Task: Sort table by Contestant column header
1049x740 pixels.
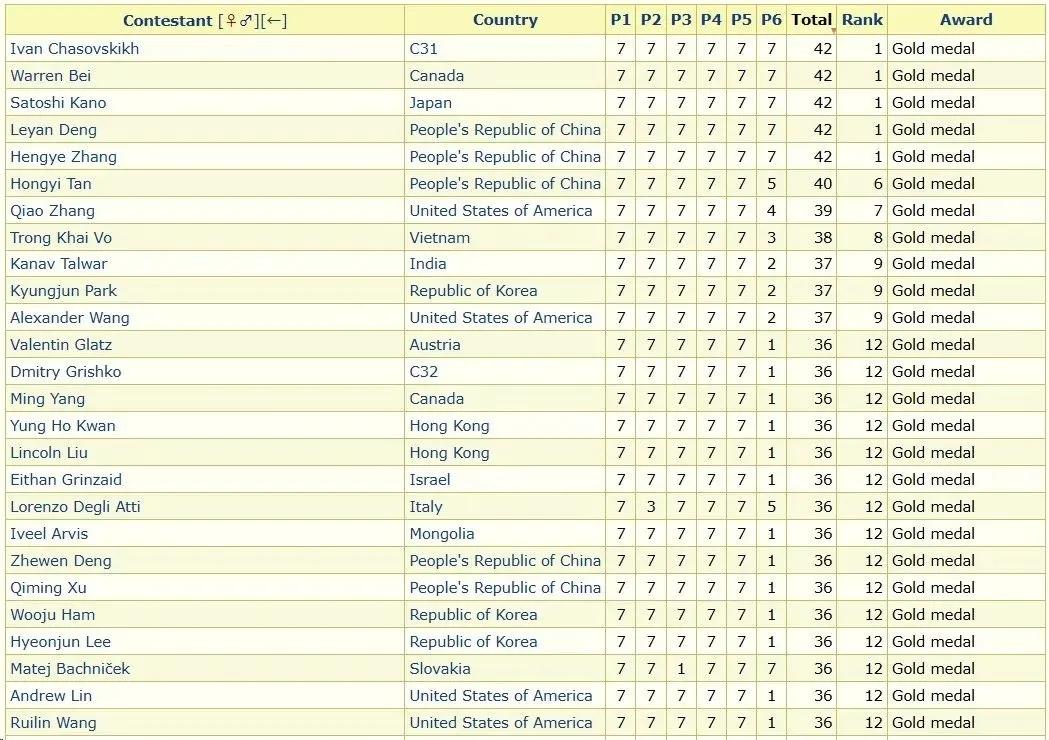Action: pos(167,20)
